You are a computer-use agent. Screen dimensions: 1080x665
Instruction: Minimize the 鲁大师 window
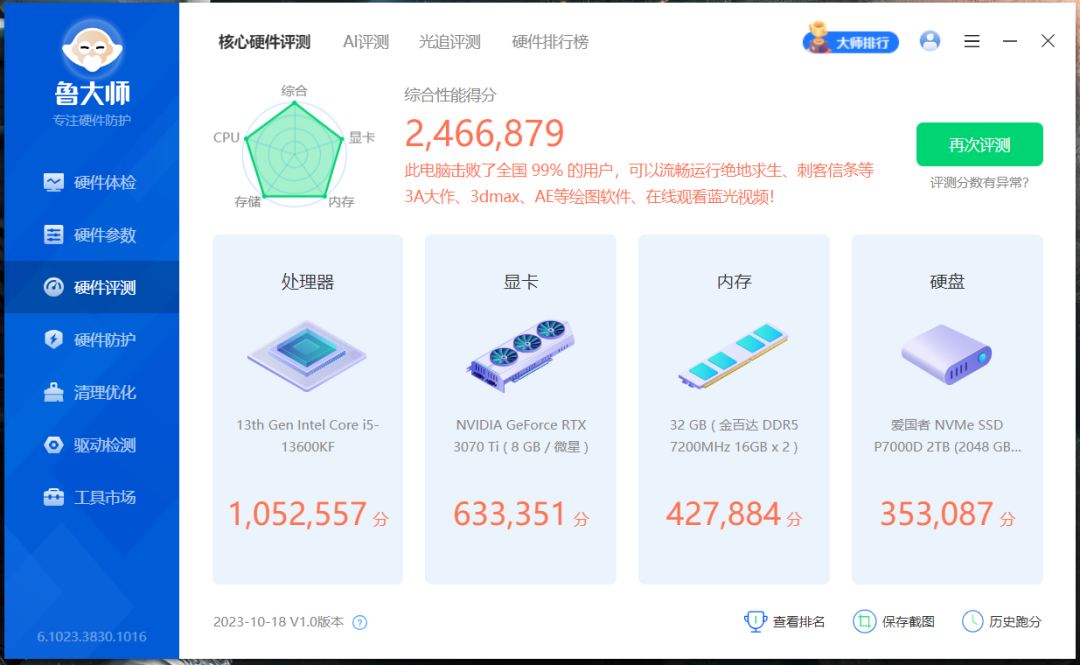coord(1010,41)
